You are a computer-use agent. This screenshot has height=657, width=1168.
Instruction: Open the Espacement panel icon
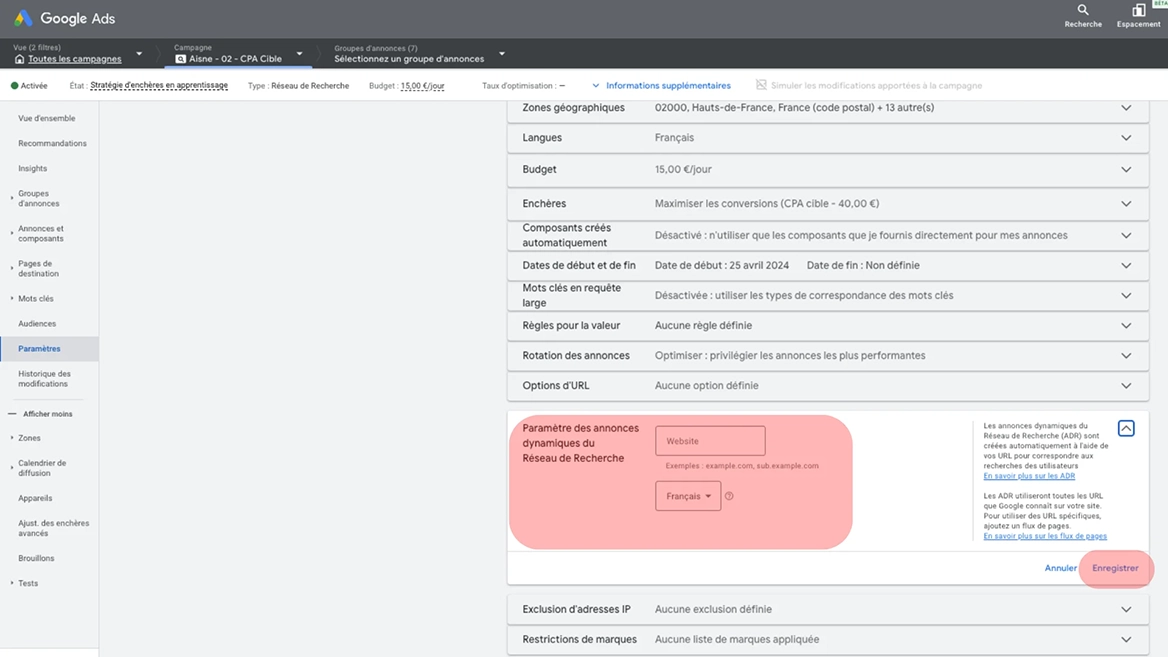coord(1138,10)
